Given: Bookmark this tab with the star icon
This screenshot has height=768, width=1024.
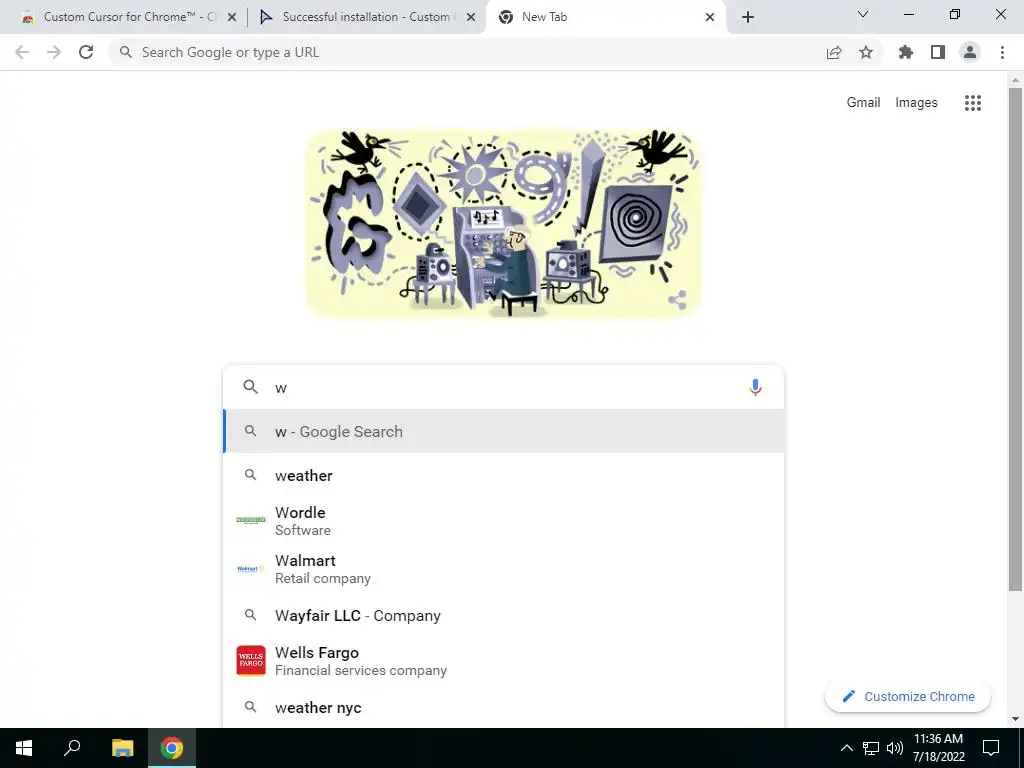Looking at the screenshot, I should pyautogui.click(x=866, y=52).
